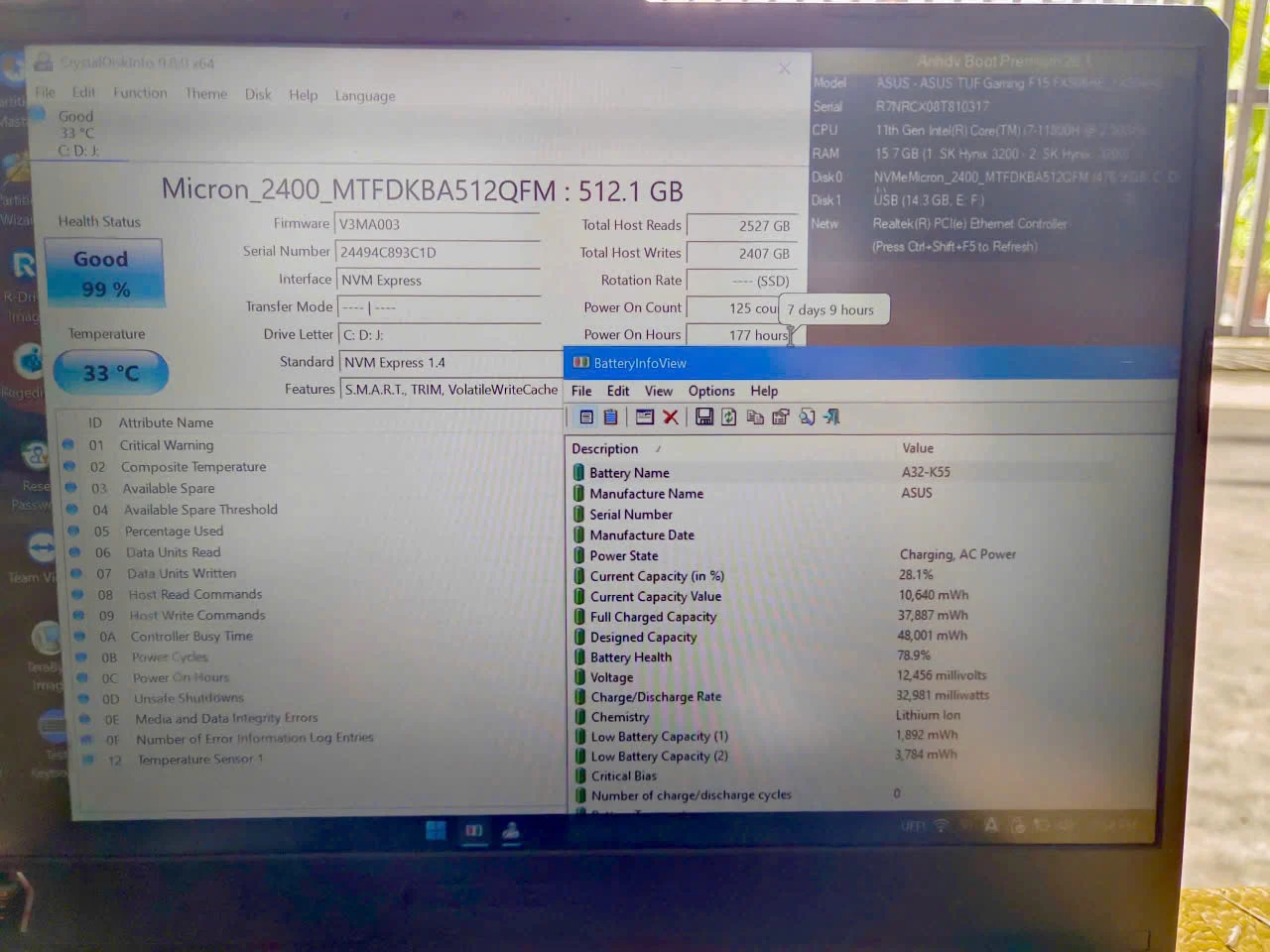1270x952 pixels.
Task: Open Edit menu in CrystalDiskInfo
Action: pyautogui.click(x=83, y=92)
